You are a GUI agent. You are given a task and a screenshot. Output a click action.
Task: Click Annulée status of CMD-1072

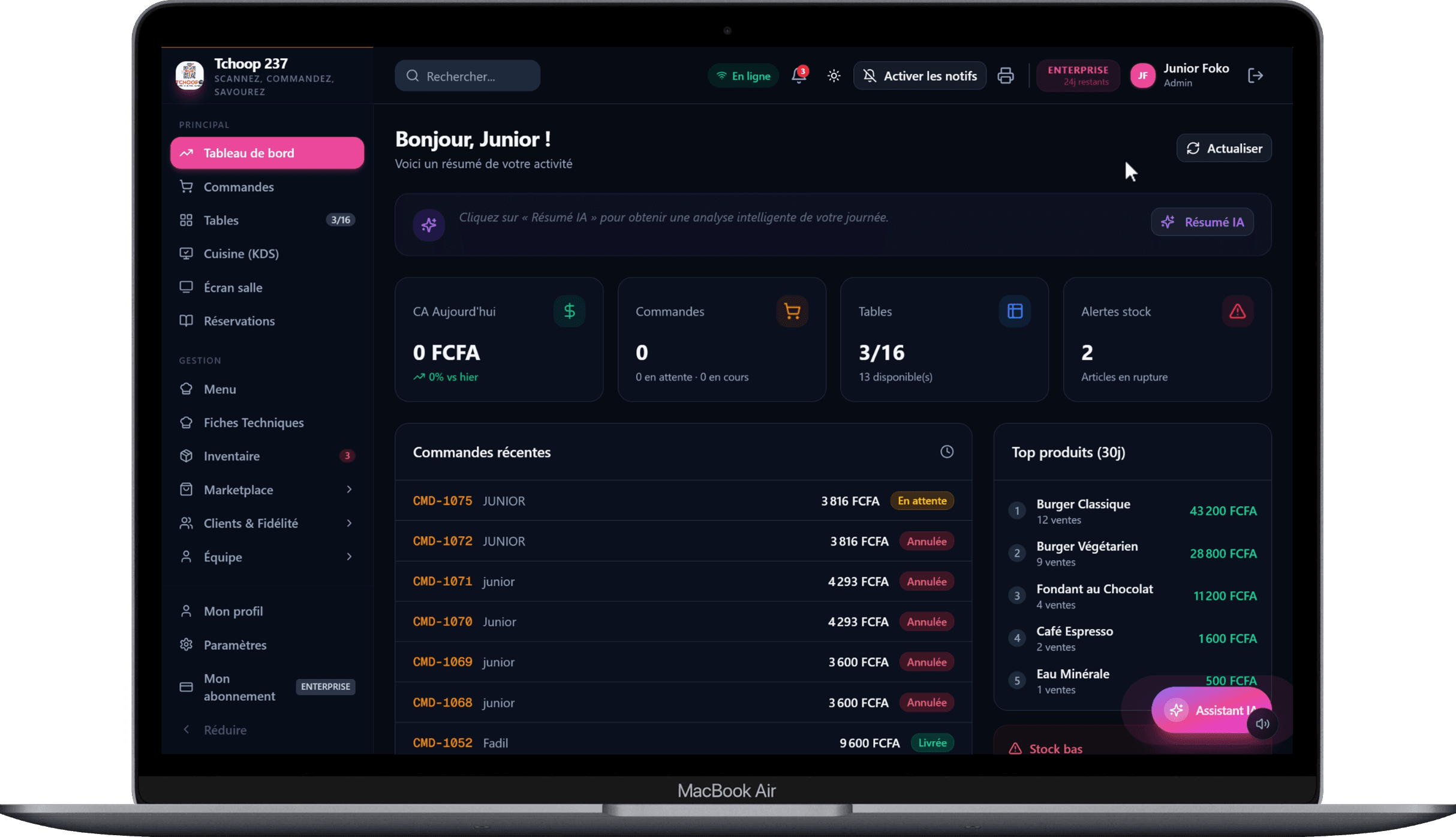pos(926,541)
